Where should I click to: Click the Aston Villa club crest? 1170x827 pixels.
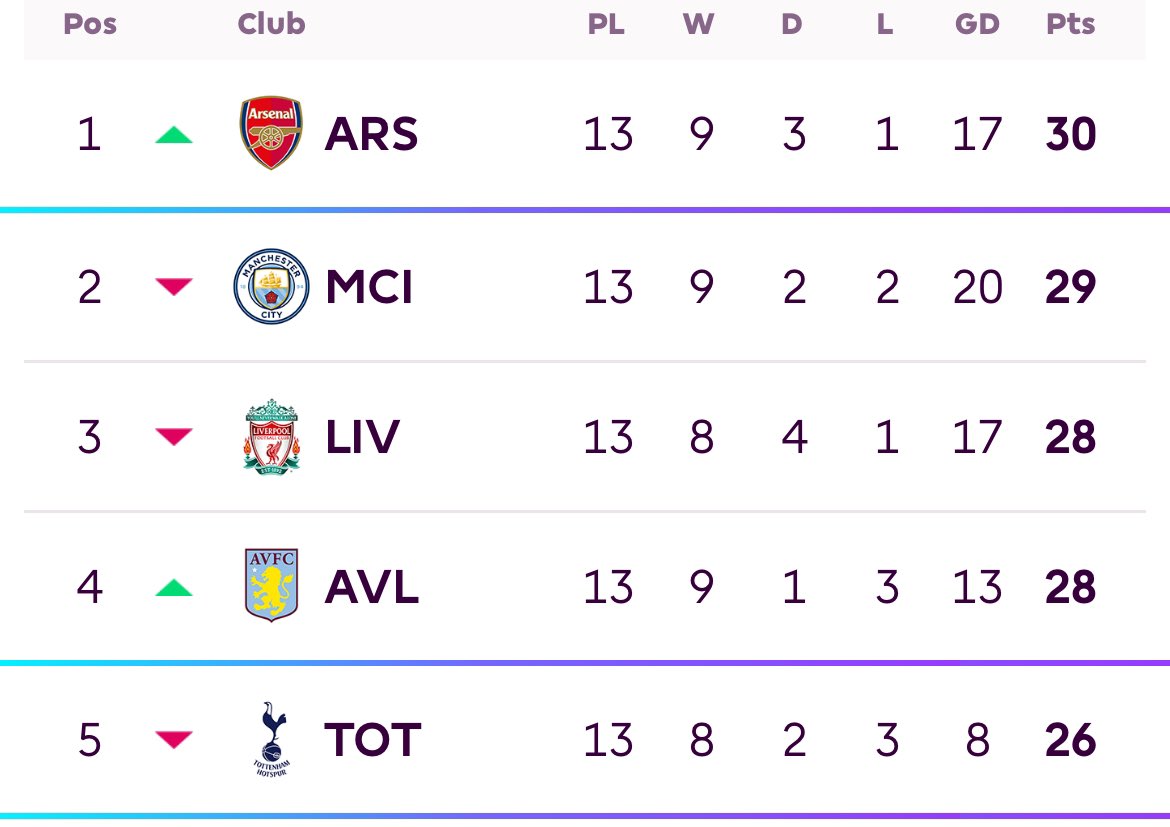[272, 585]
